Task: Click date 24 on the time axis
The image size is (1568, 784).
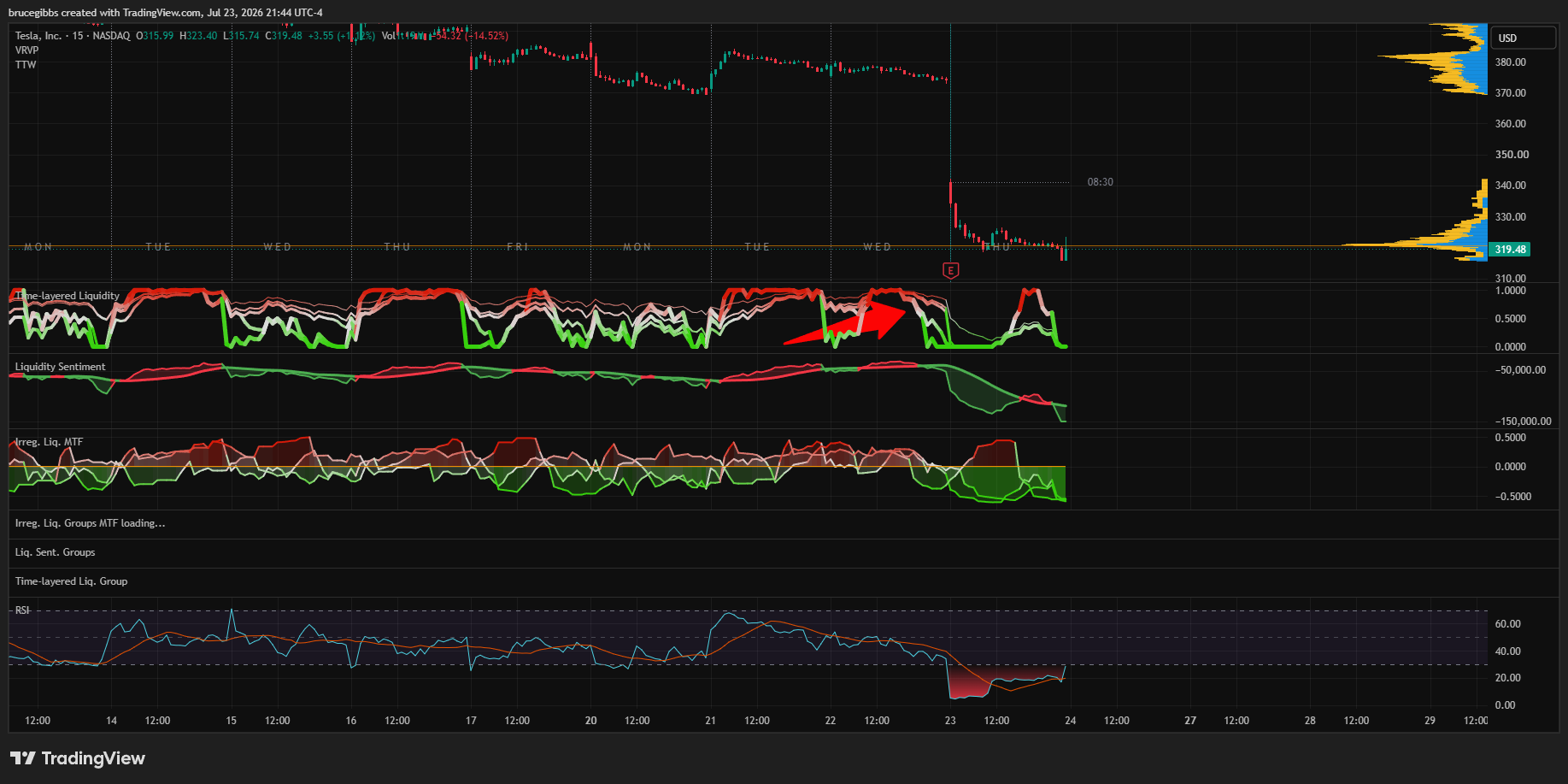Action: [1070, 721]
